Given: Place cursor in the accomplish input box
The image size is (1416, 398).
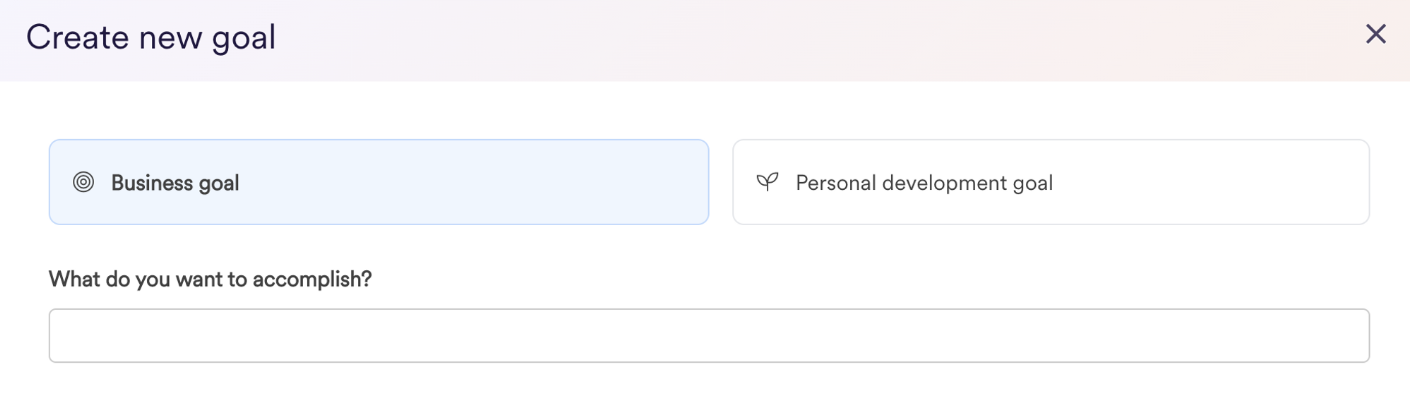Looking at the screenshot, I should [x=709, y=336].
